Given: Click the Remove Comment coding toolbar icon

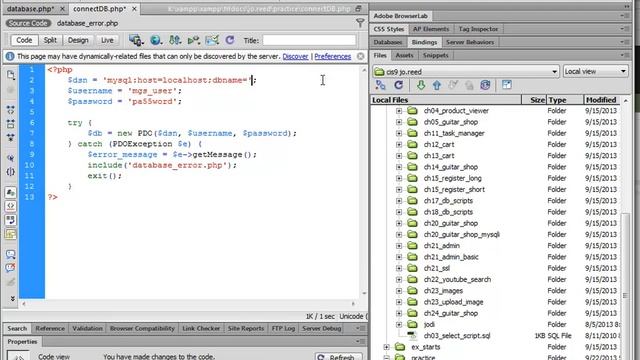Looking at the screenshot, I should (11, 268).
